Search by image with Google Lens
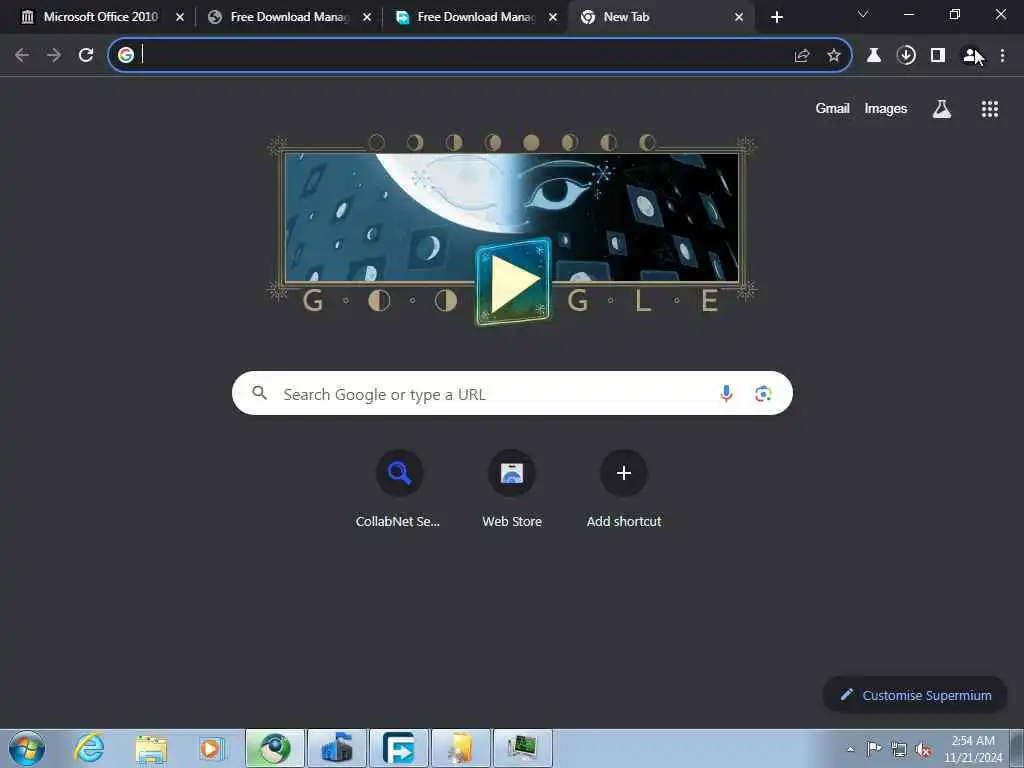Viewport: 1024px width, 768px height. click(x=763, y=394)
